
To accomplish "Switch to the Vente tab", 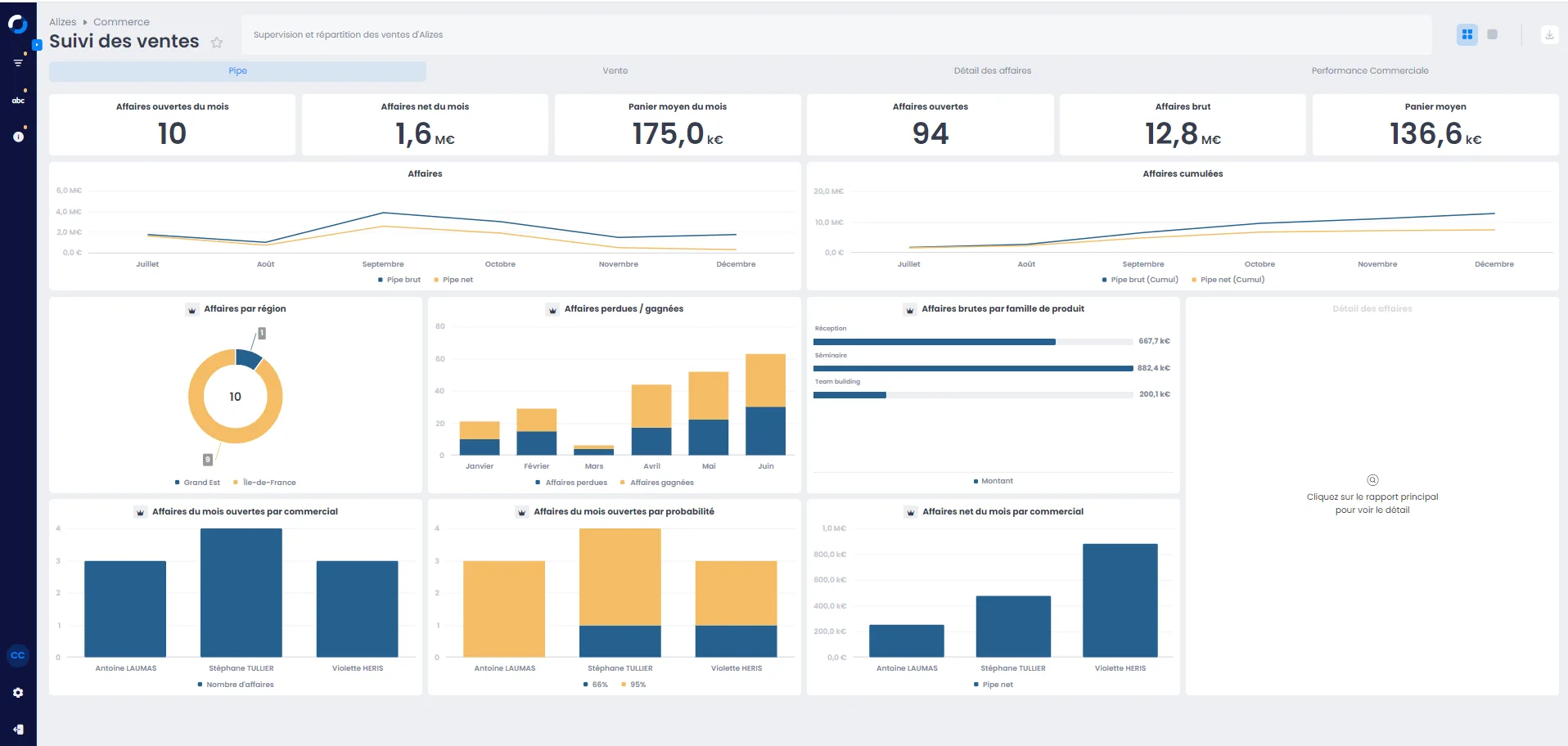I will (x=615, y=71).
